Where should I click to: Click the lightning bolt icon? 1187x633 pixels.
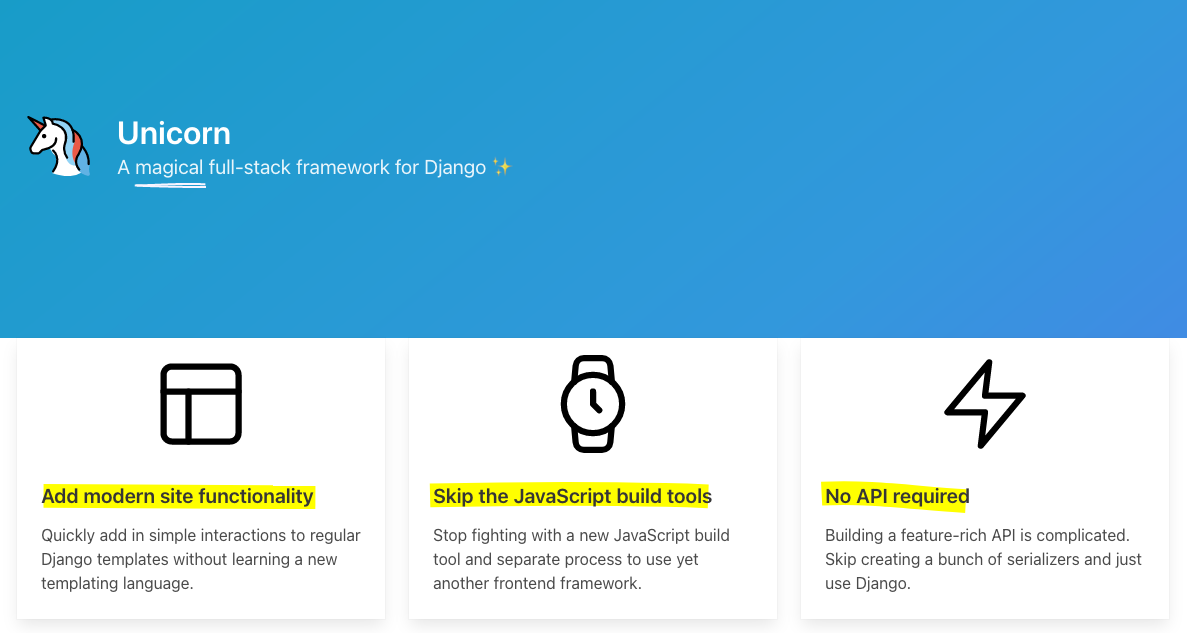pyautogui.click(x=985, y=404)
